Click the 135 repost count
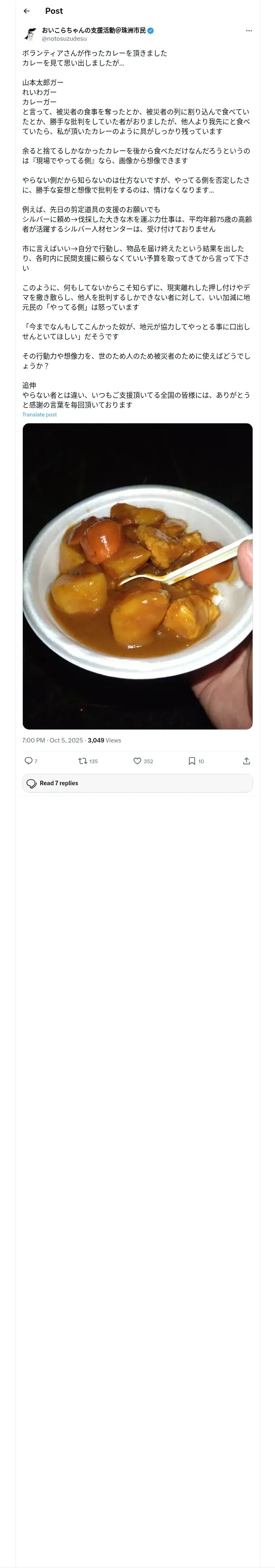This screenshot has width=275, height=1568. point(93,761)
